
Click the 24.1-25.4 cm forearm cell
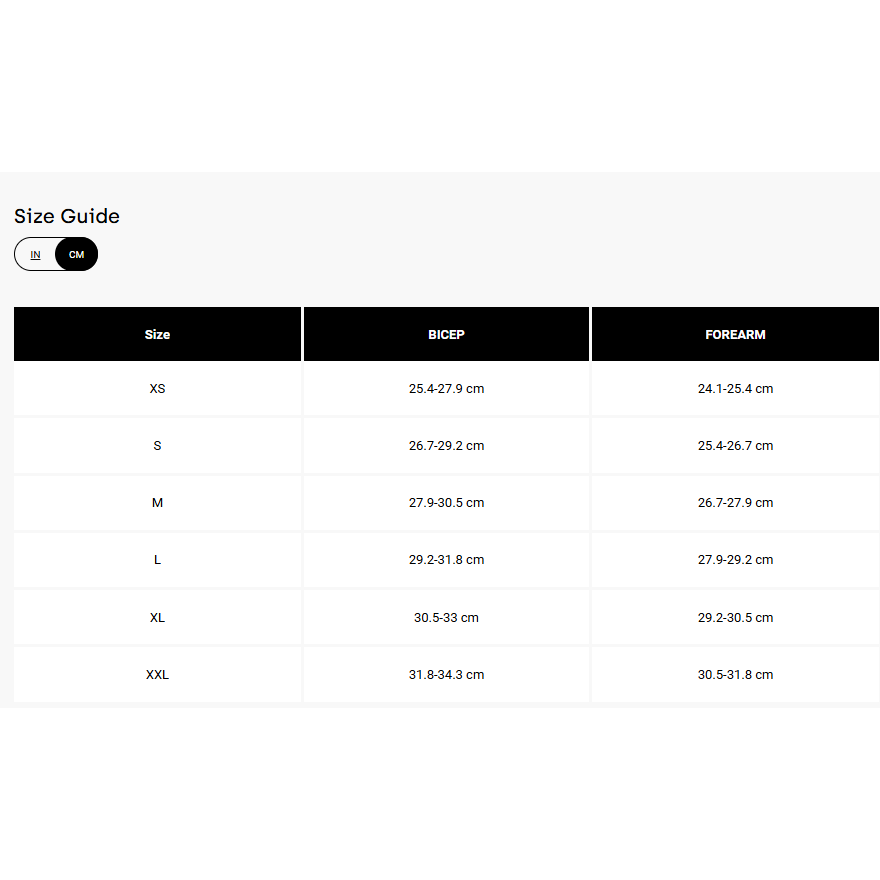click(x=735, y=389)
